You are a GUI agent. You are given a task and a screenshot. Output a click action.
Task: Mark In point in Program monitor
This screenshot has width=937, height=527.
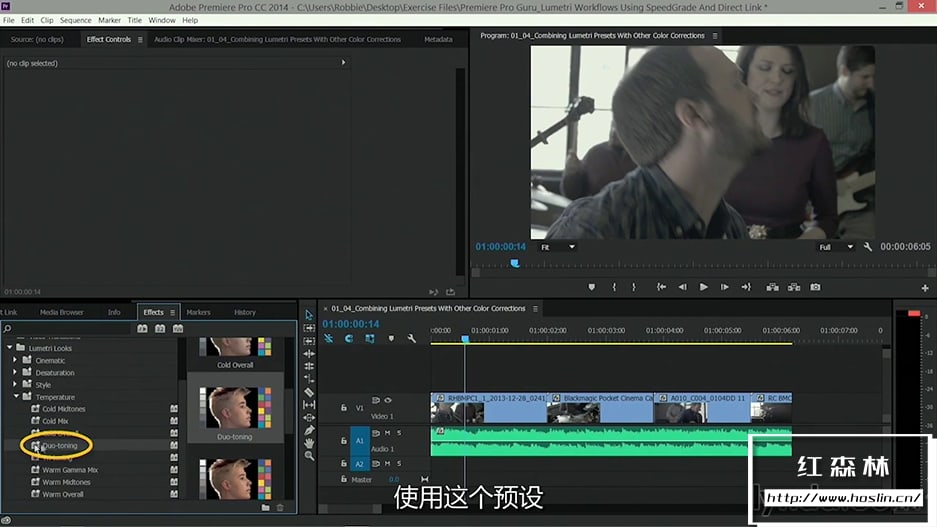614,287
